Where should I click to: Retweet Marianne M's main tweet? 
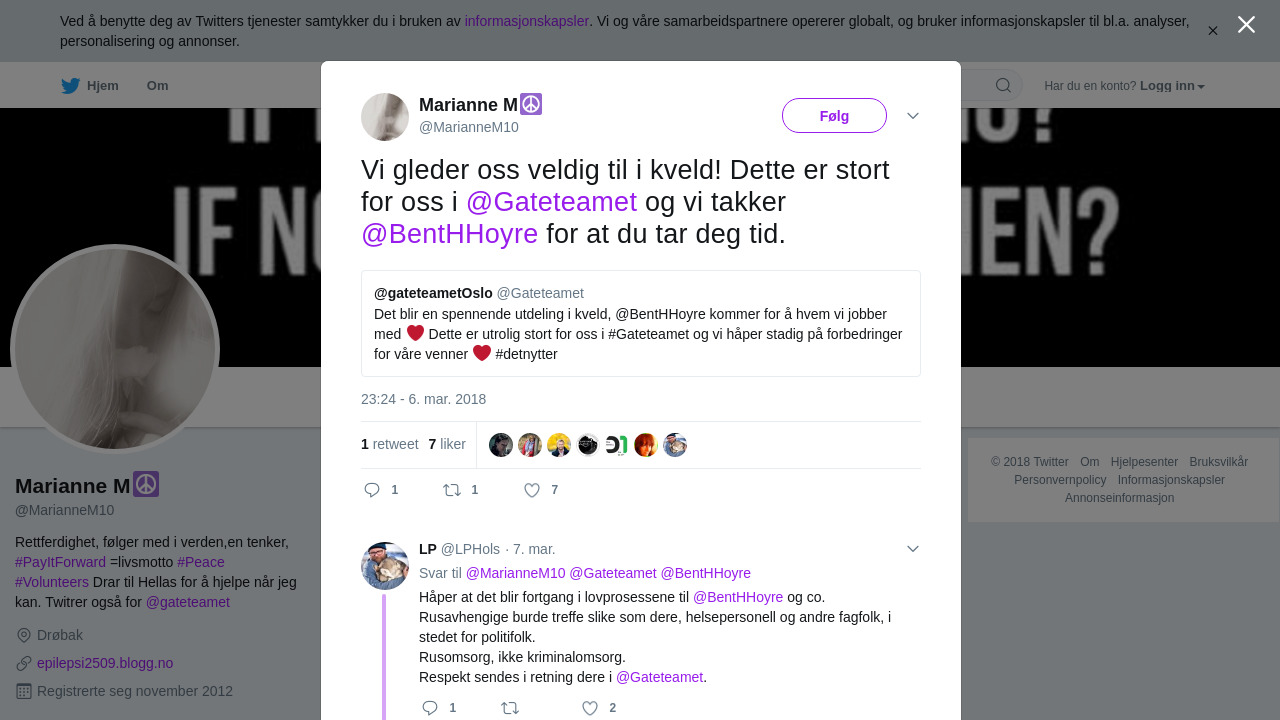(x=452, y=490)
